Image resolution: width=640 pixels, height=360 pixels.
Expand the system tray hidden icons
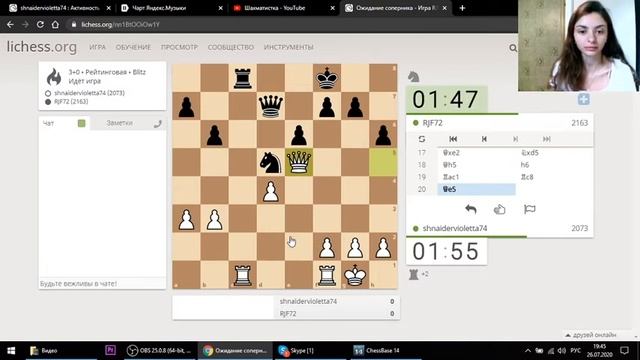pos(528,351)
